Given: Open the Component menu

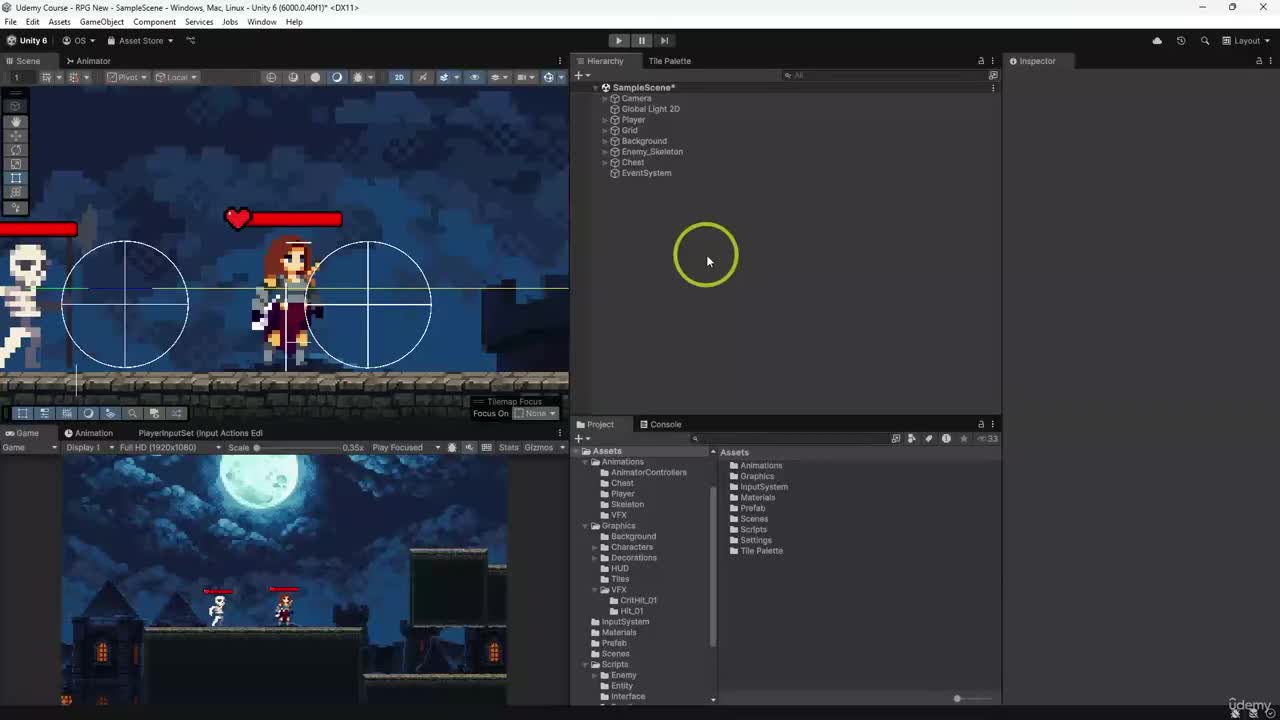Looking at the screenshot, I should (154, 22).
